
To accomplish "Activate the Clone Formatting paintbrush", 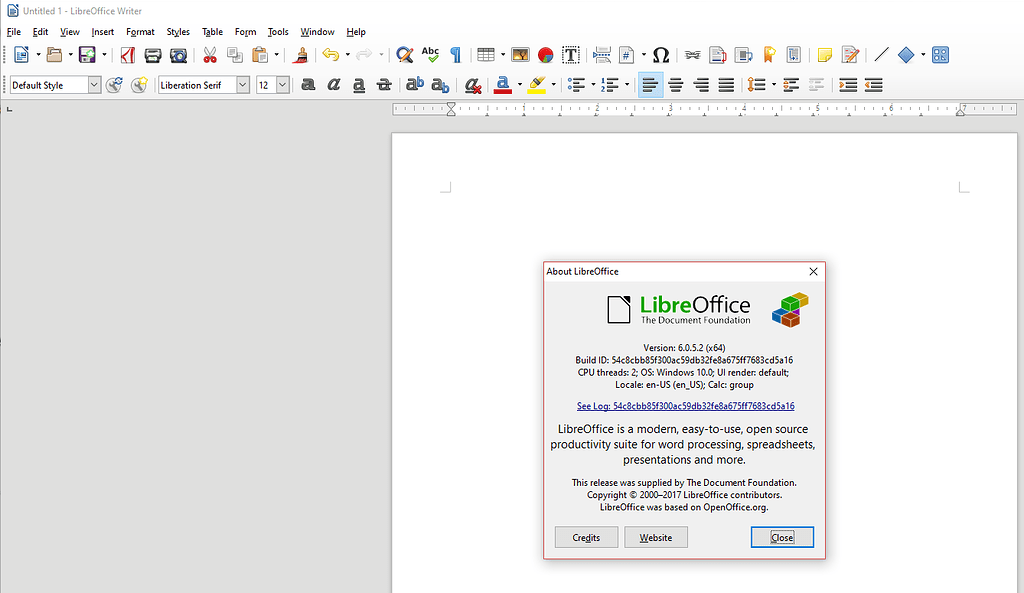I will coord(301,55).
